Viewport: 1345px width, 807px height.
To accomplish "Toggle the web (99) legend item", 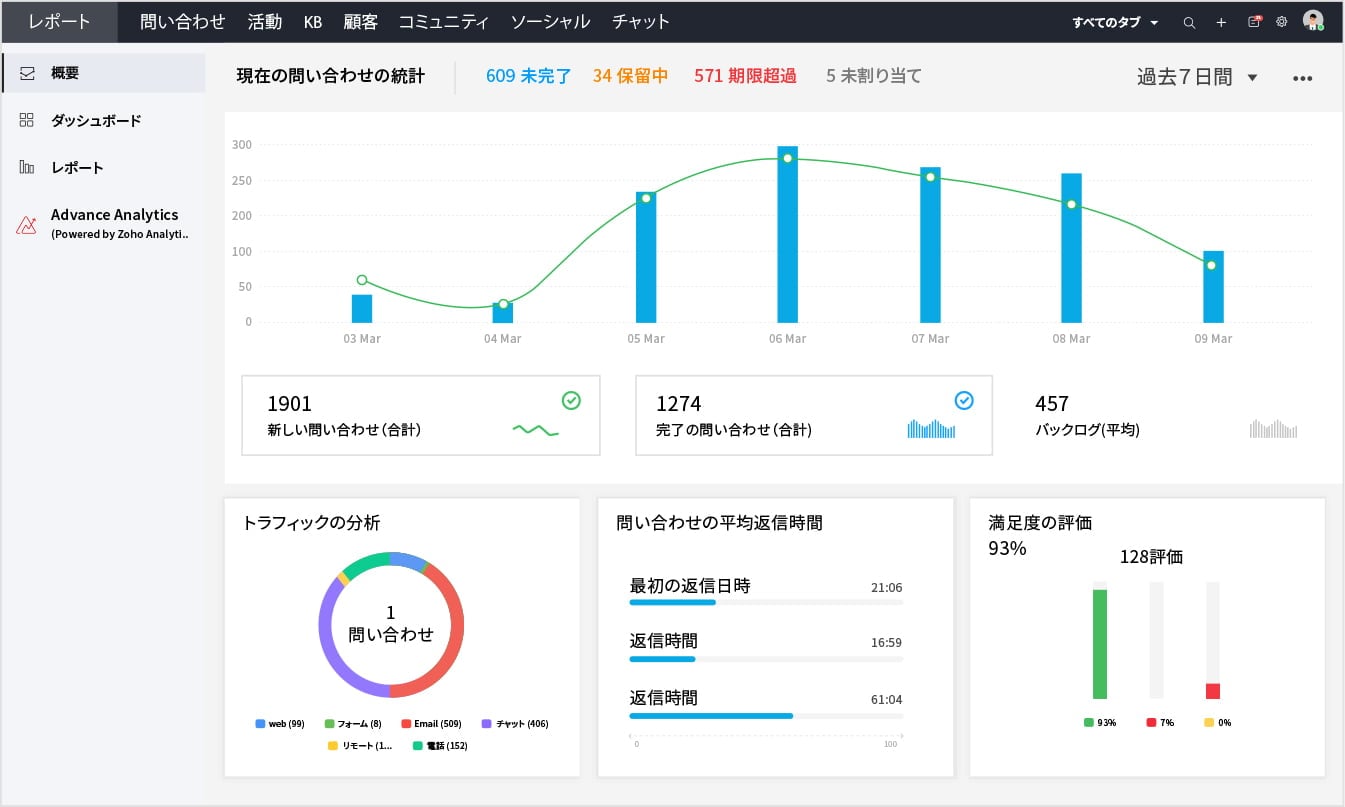I will click(280, 723).
